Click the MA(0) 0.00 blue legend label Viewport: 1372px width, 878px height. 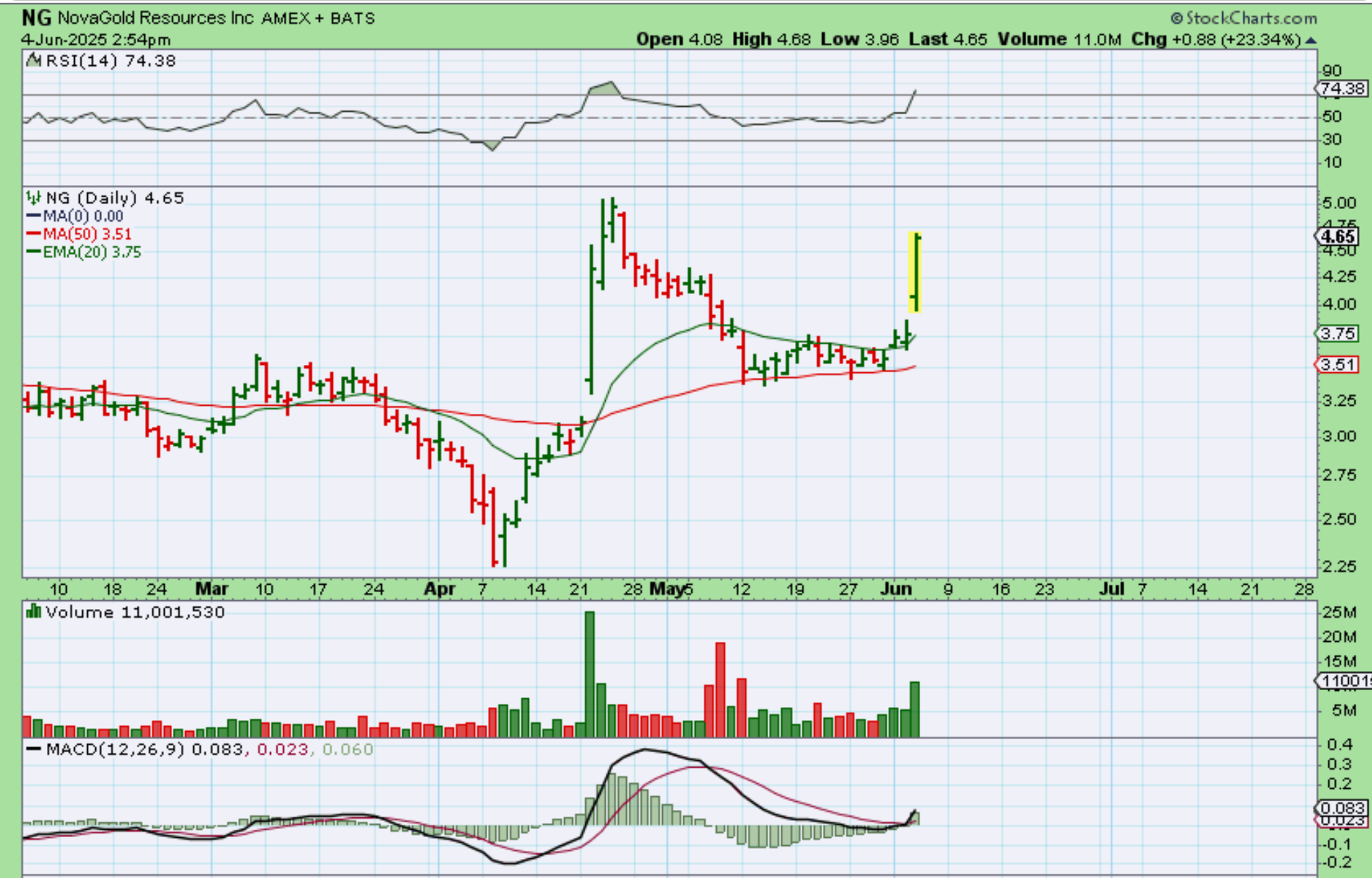(x=82, y=216)
